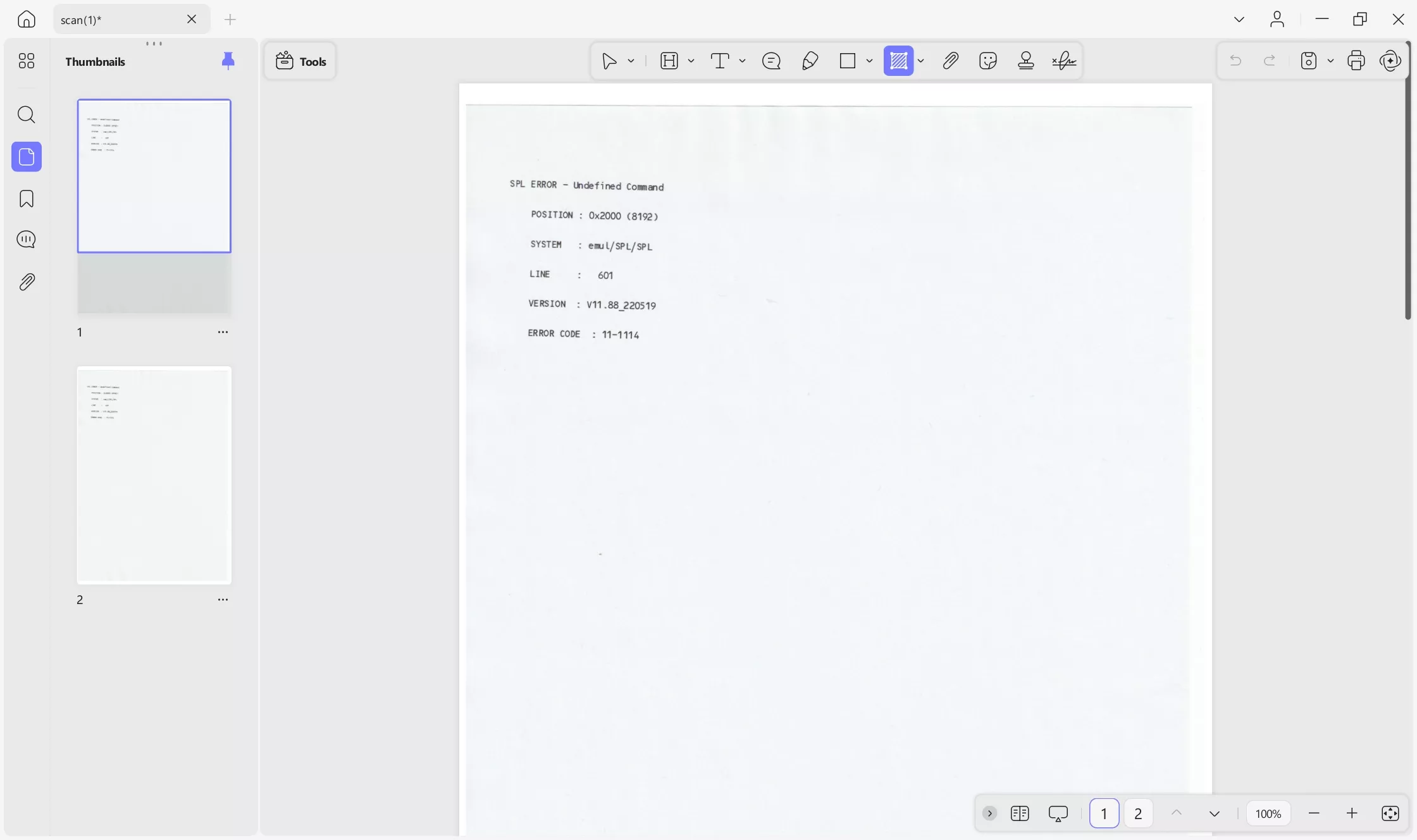Open the Comments panel icon

pos(26,240)
